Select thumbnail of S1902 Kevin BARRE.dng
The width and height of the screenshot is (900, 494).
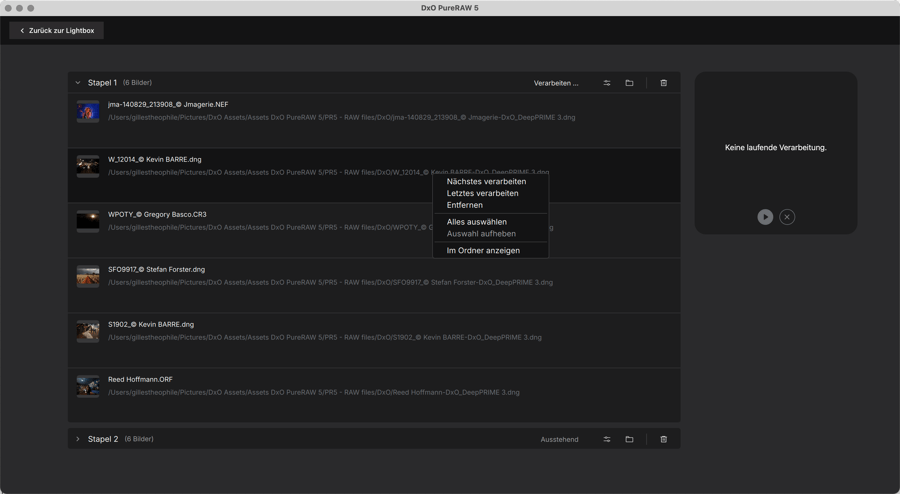click(88, 332)
